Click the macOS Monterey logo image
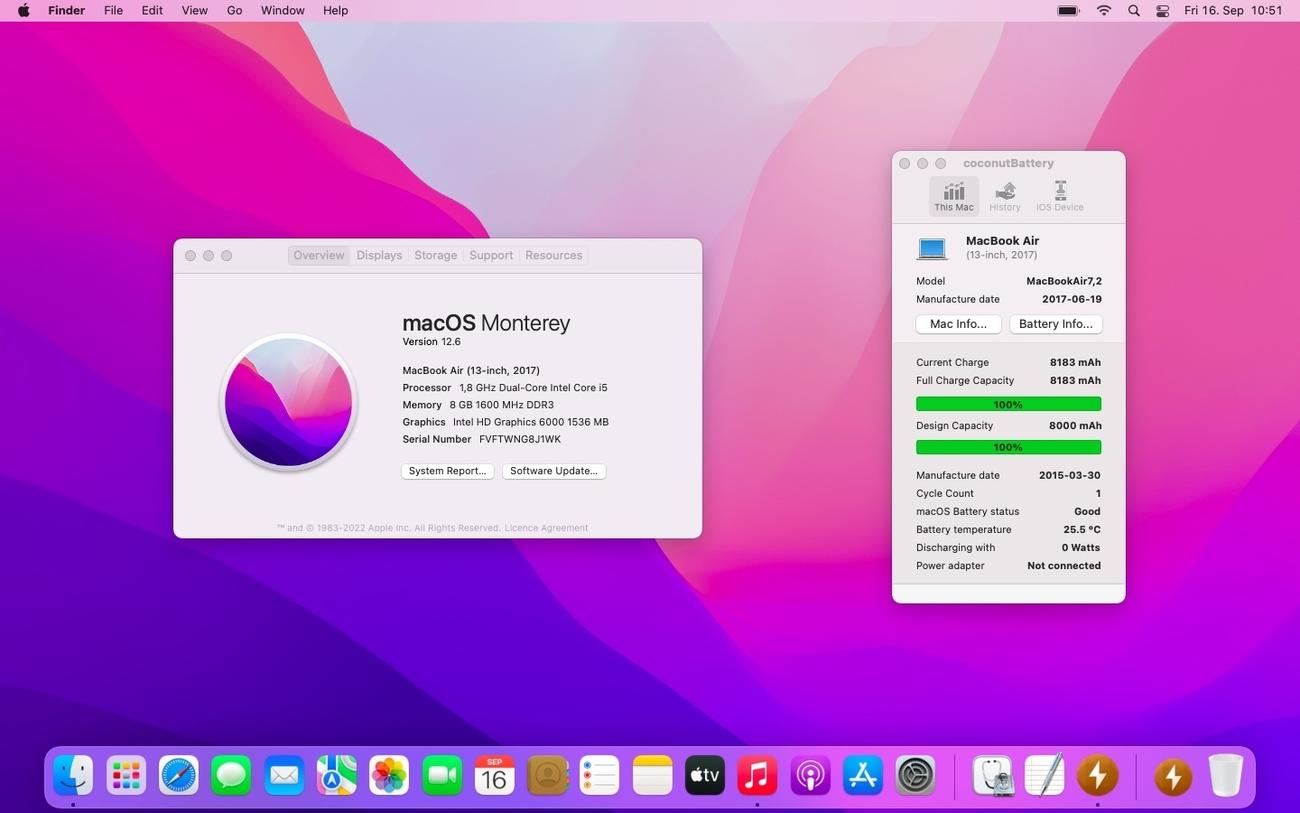 click(288, 402)
